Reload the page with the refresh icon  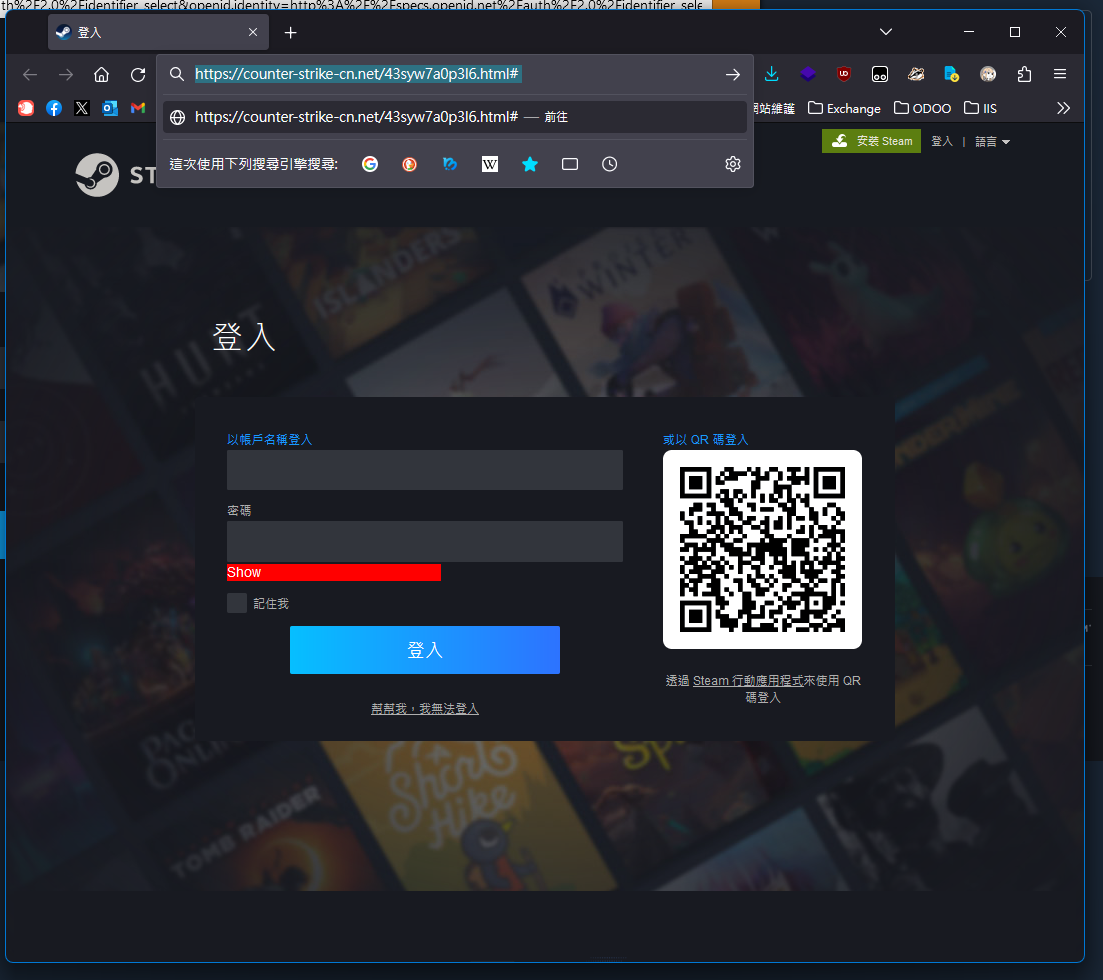[138, 75]
